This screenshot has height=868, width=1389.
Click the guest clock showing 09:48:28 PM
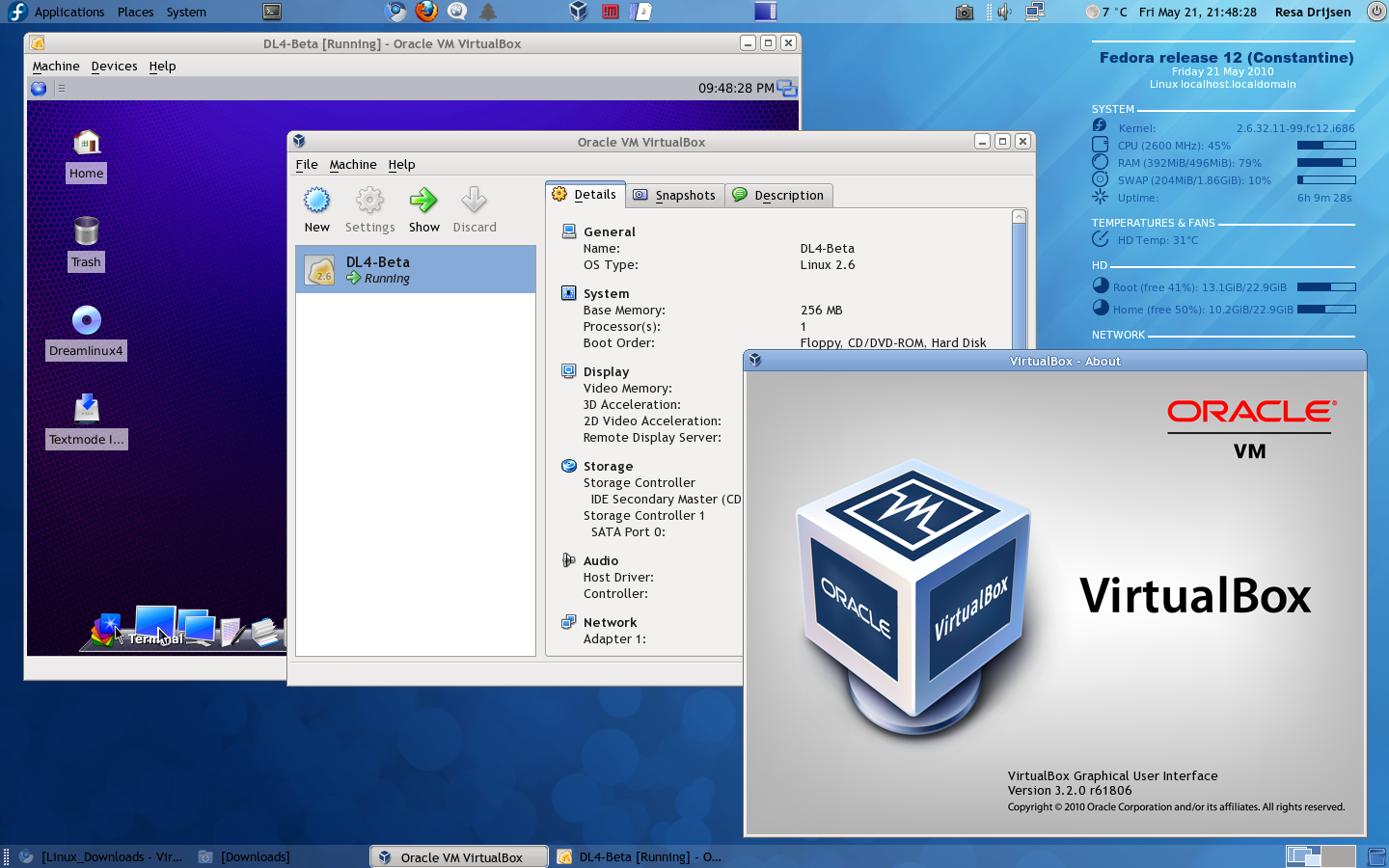[x=736, y=89]
